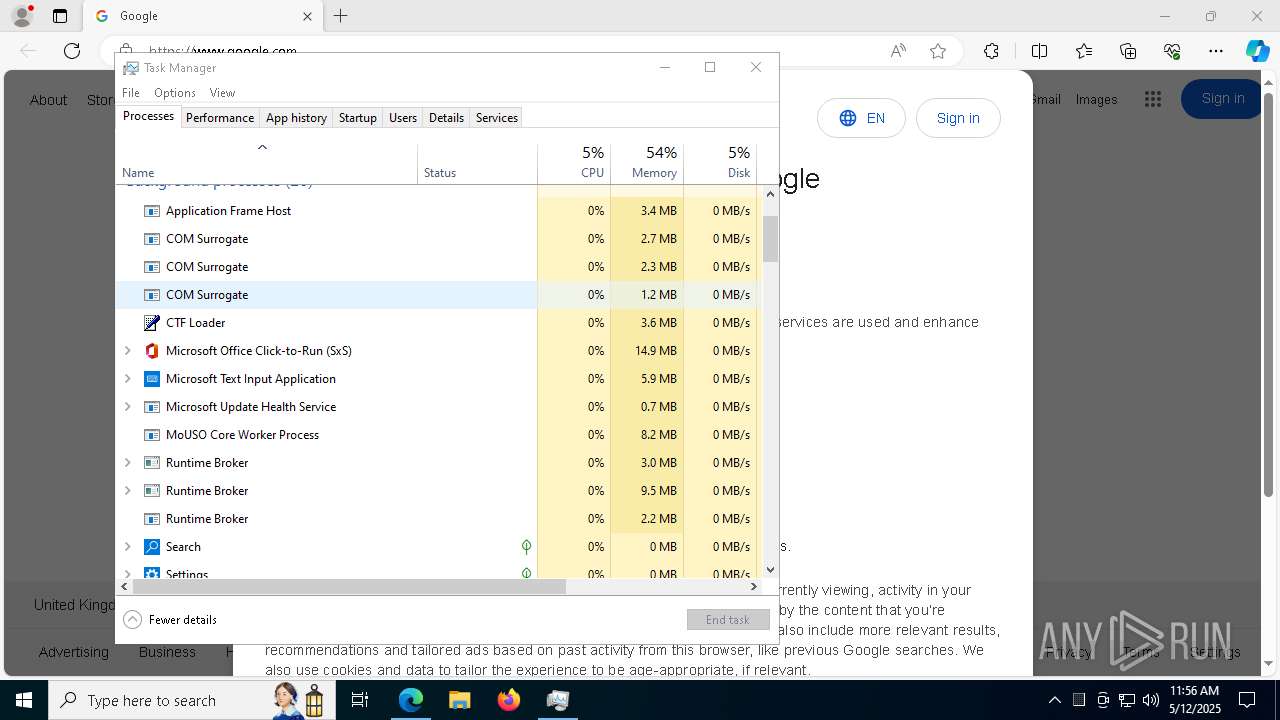Collapse Task Manager with Fewer details
1280x720 pixels.
click(x=170, y=620)
